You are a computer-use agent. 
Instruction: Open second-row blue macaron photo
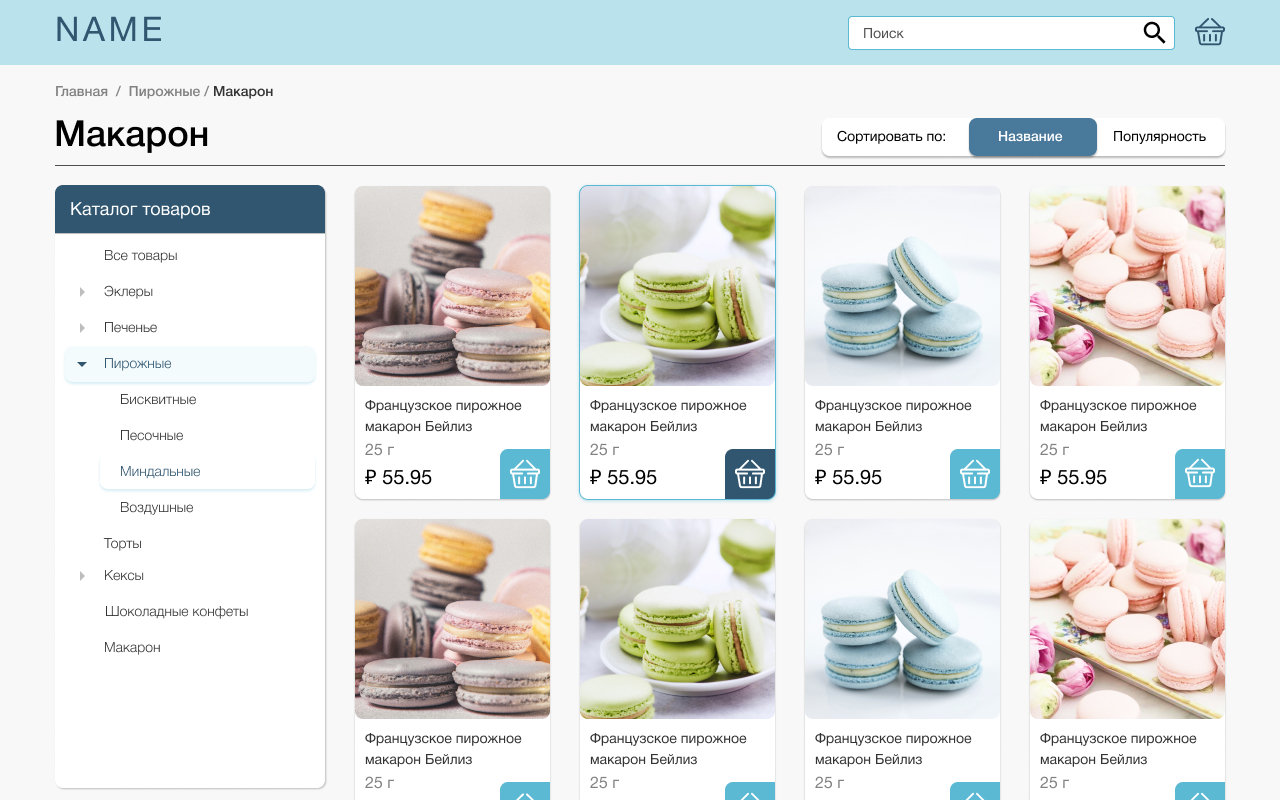point(902,619)
